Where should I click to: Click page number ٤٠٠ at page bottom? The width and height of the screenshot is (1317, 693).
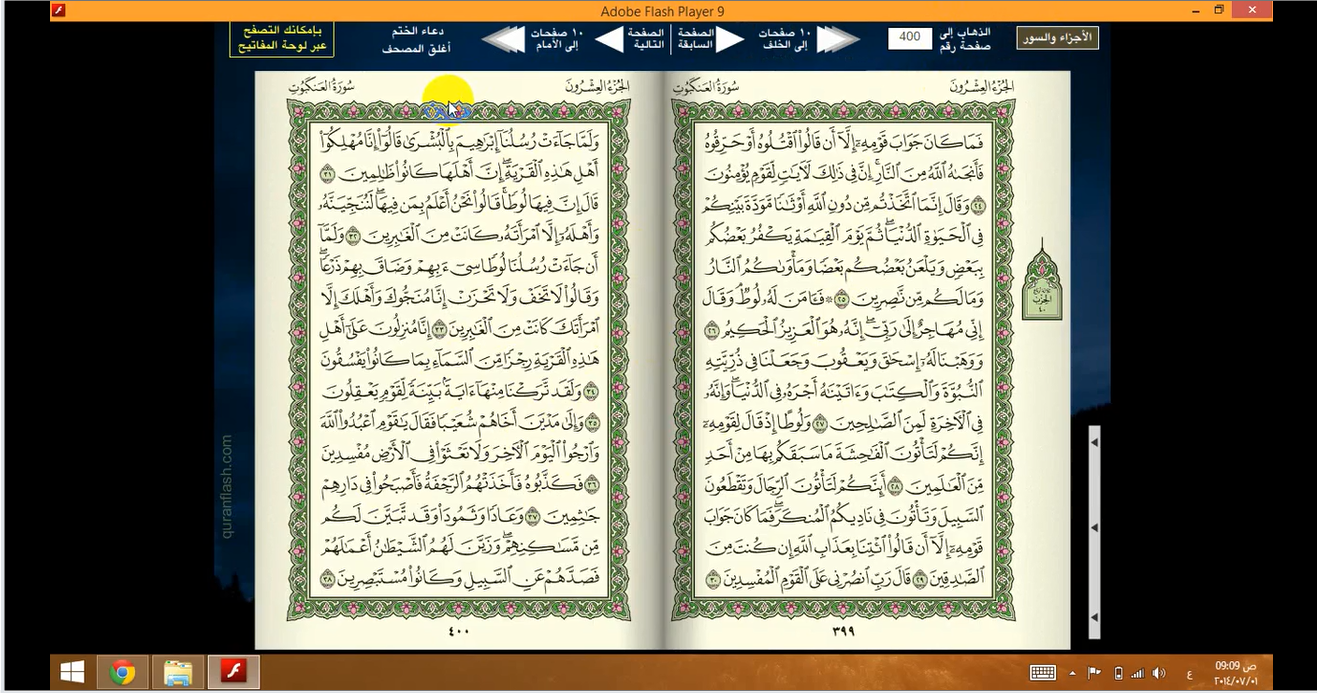459,632
